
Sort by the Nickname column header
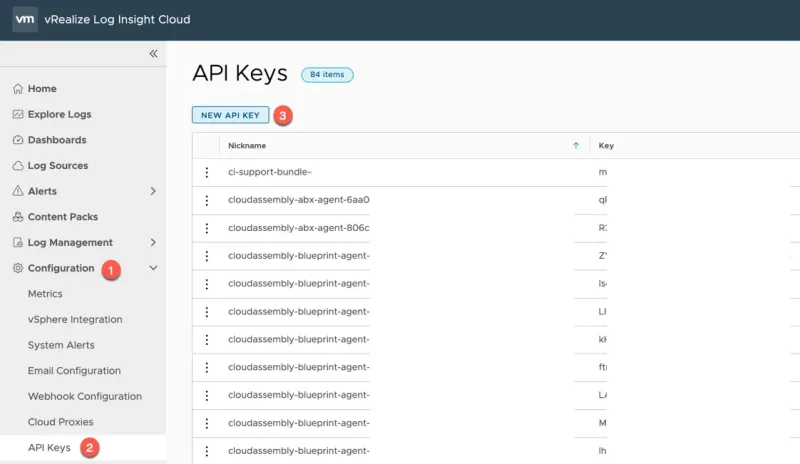coord(247,146)
